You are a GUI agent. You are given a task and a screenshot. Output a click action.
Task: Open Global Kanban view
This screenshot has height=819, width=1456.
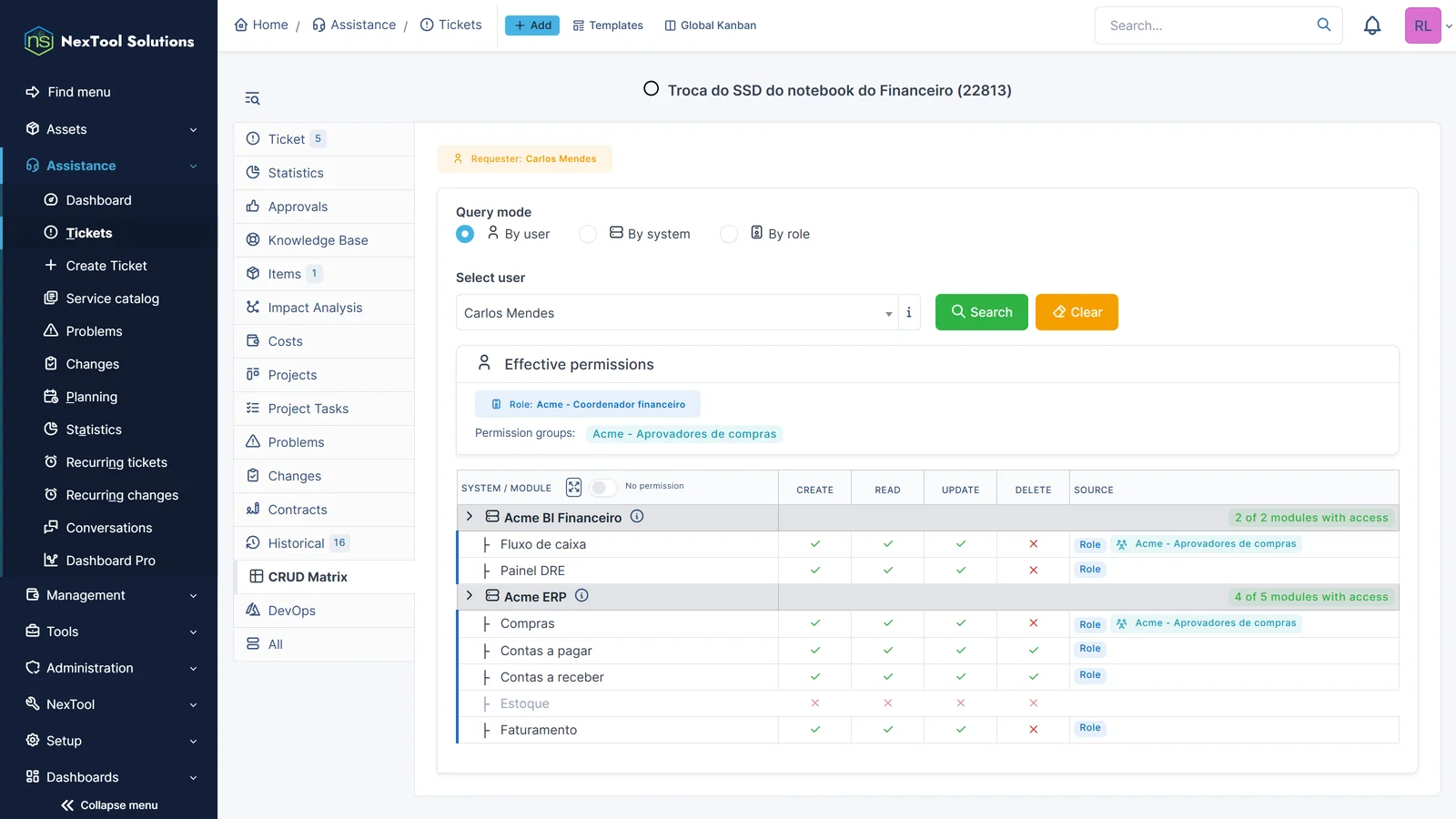click(x=711, y=25)
